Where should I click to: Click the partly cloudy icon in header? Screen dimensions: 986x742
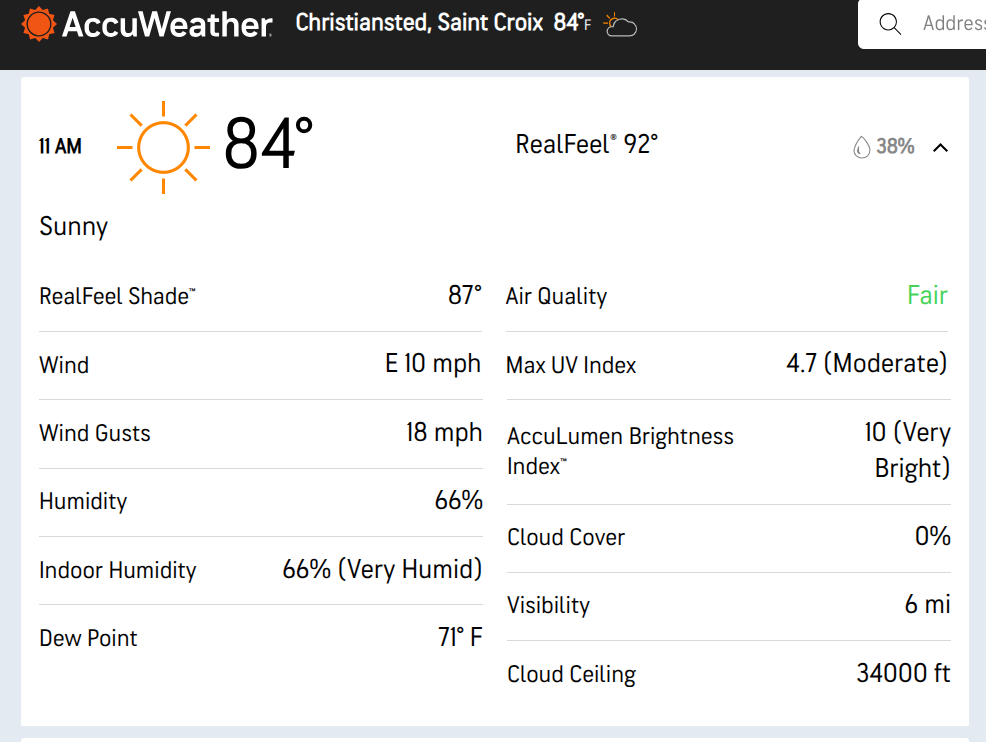coord(620,24)
